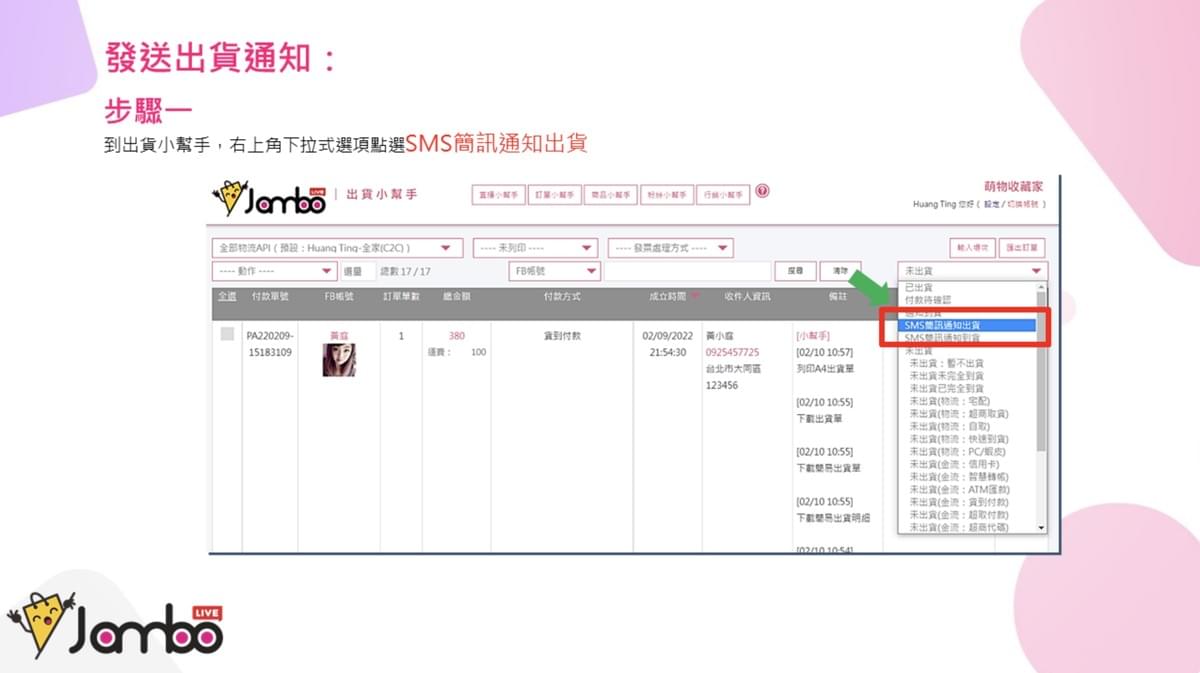This screenshot has height=673, width=1200.
Task: Click the dropdown list scroll down arrow
Action: (x=1041, y=527)
